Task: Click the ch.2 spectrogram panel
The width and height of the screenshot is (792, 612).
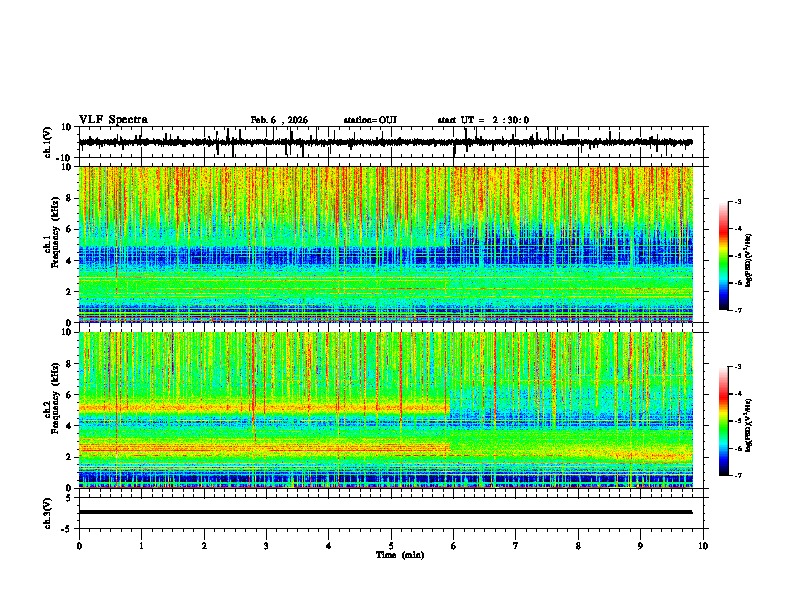Action: (x=386, y=410)
